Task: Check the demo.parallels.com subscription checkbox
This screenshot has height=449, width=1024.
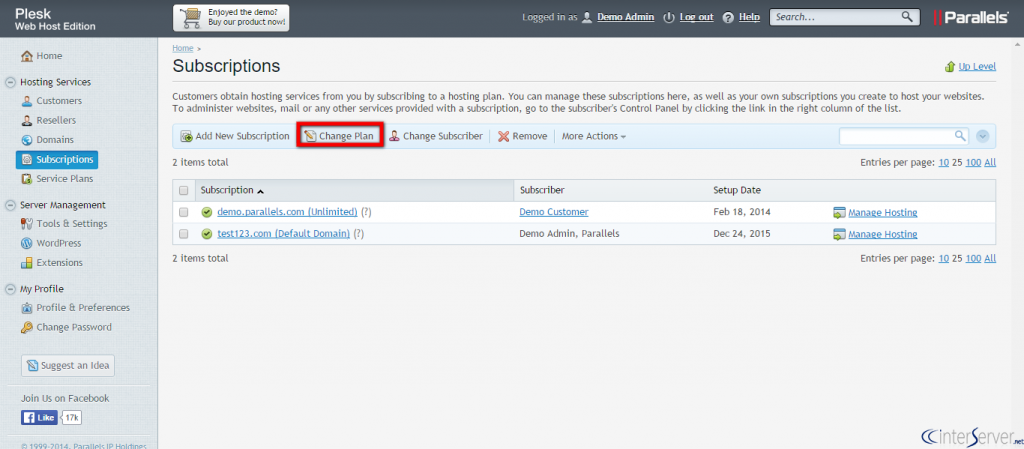Action: (184, 212)
